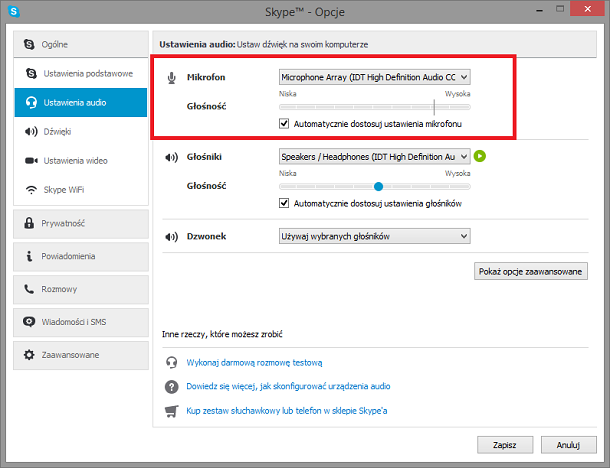
Task: Click the Skype logo in title bar
Action: pos(14,11)
